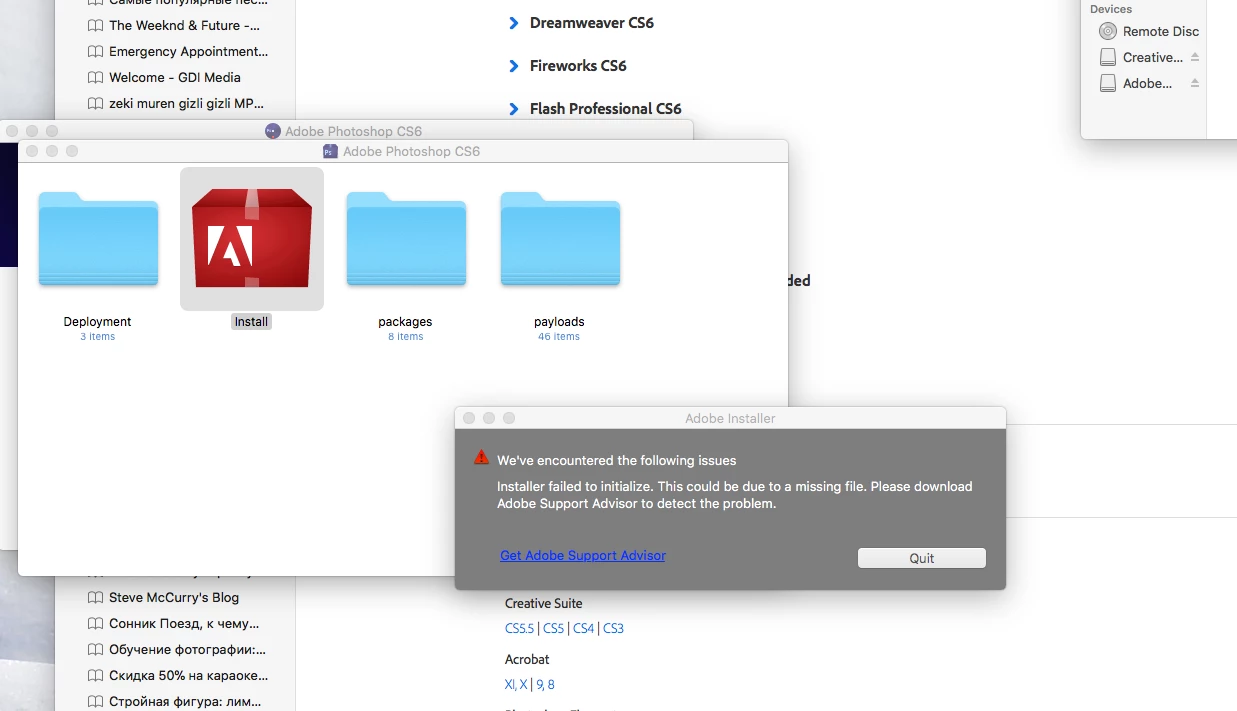
Task: Click the Creative… drive icon in Devices
Action: (x=1108, y=57)
